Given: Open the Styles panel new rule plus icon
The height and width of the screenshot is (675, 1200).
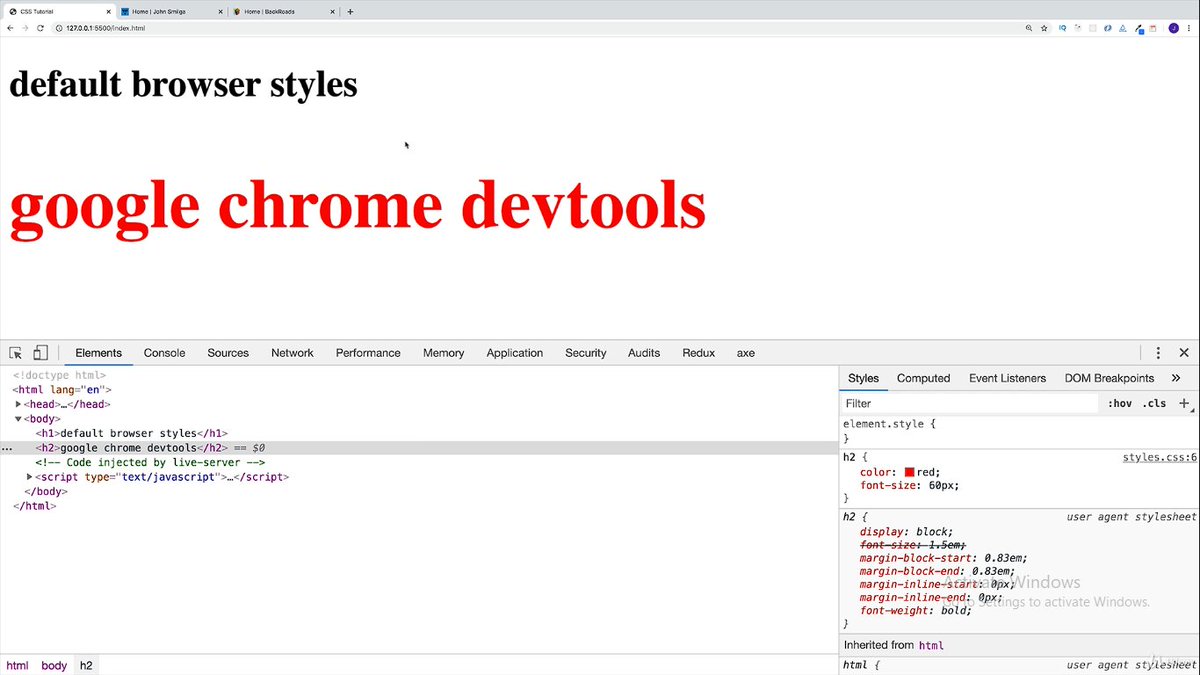Looking at the screenshot, I should pos(1184,403).
